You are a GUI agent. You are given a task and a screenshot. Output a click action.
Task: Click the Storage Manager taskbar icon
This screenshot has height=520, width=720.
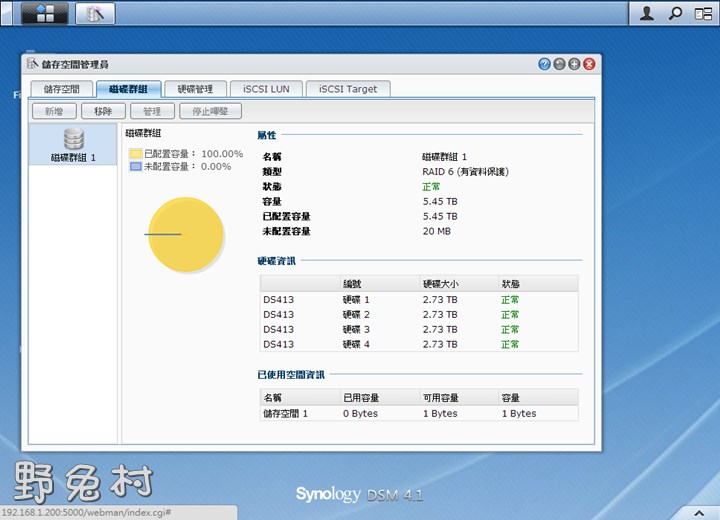[95, 13]
